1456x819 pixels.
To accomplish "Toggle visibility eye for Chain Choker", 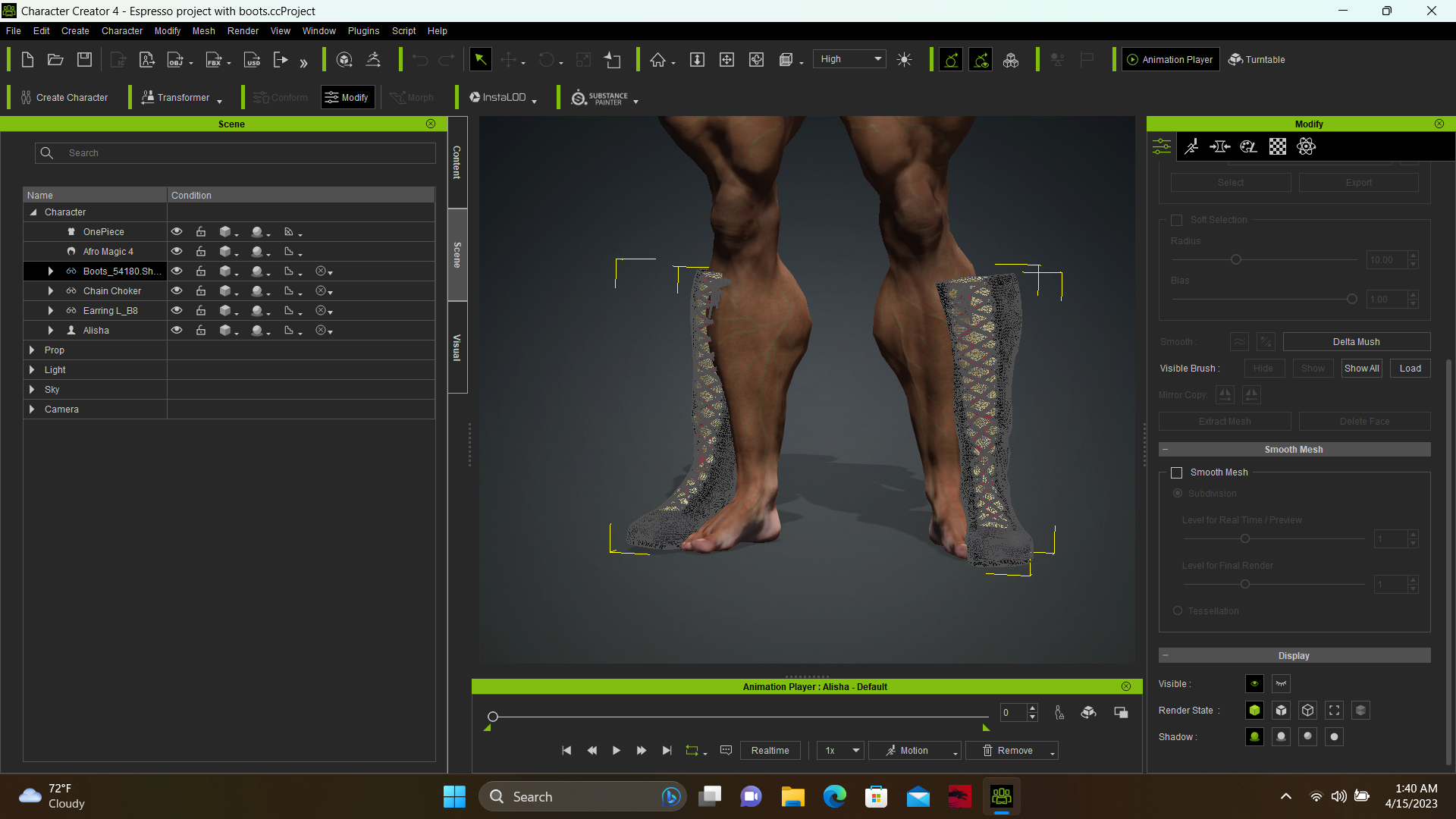I will (177, 291).
